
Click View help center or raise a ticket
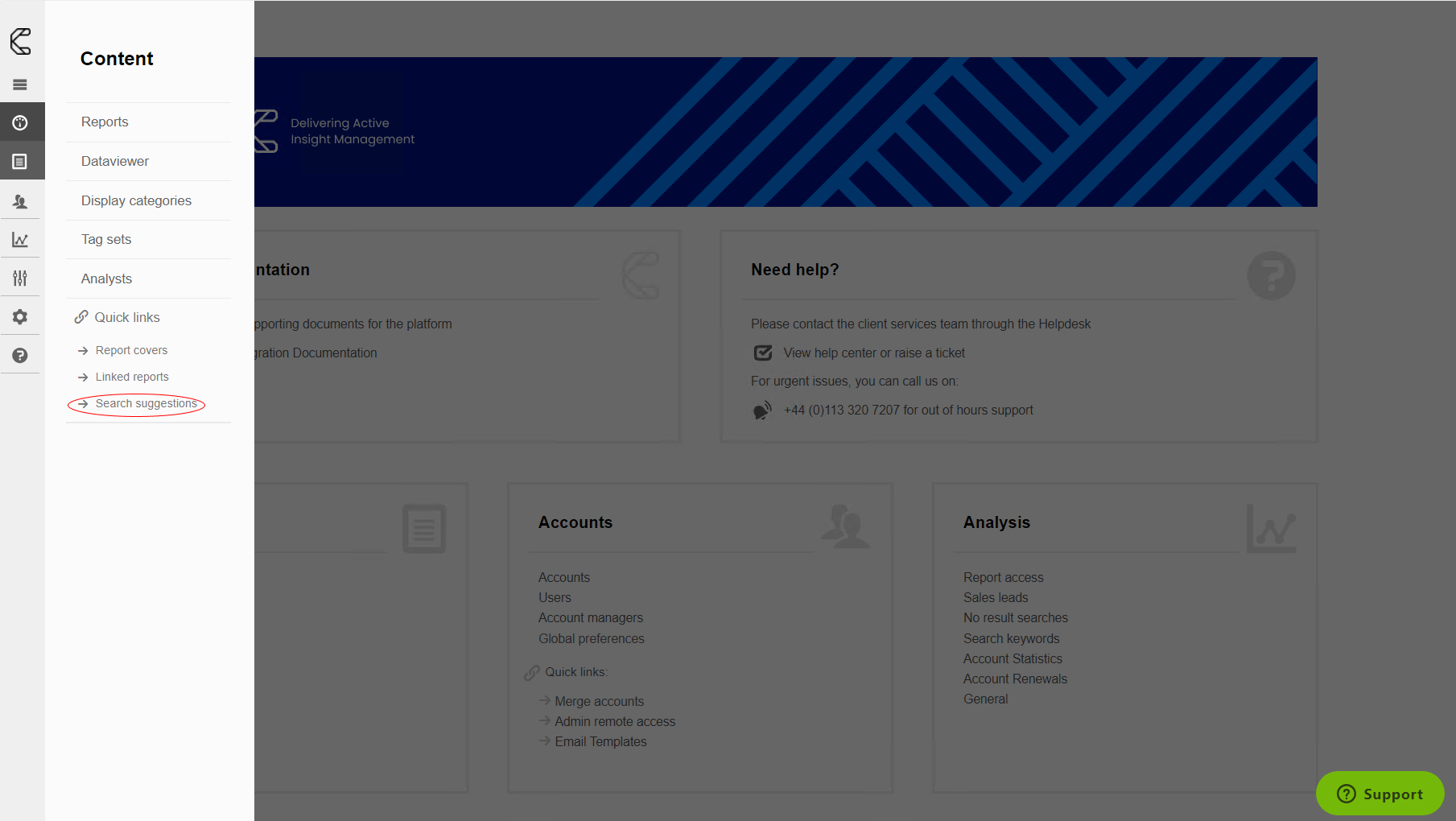click(x=874, y=353)
